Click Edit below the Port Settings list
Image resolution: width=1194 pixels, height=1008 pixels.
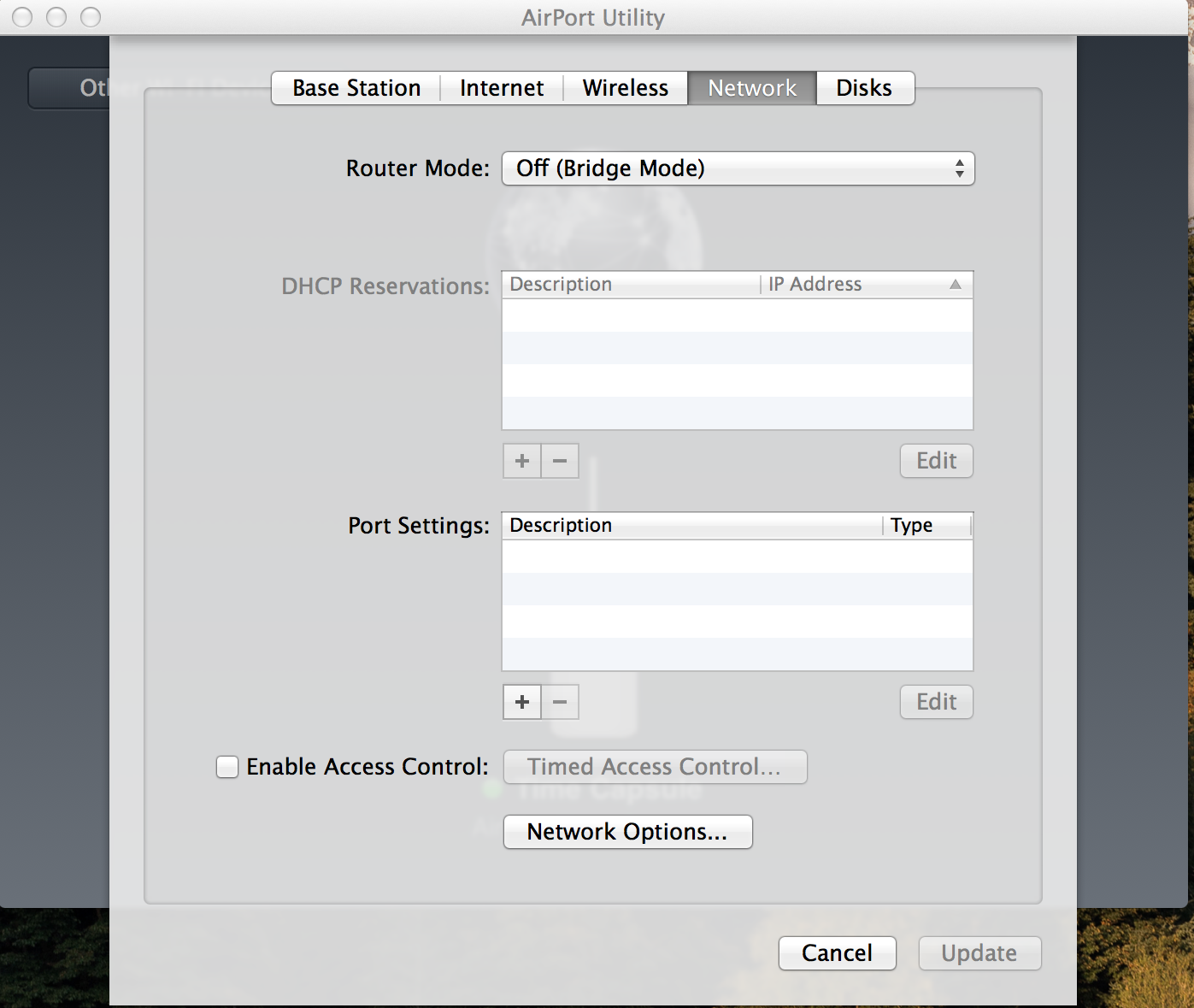[x=936, y=702]
